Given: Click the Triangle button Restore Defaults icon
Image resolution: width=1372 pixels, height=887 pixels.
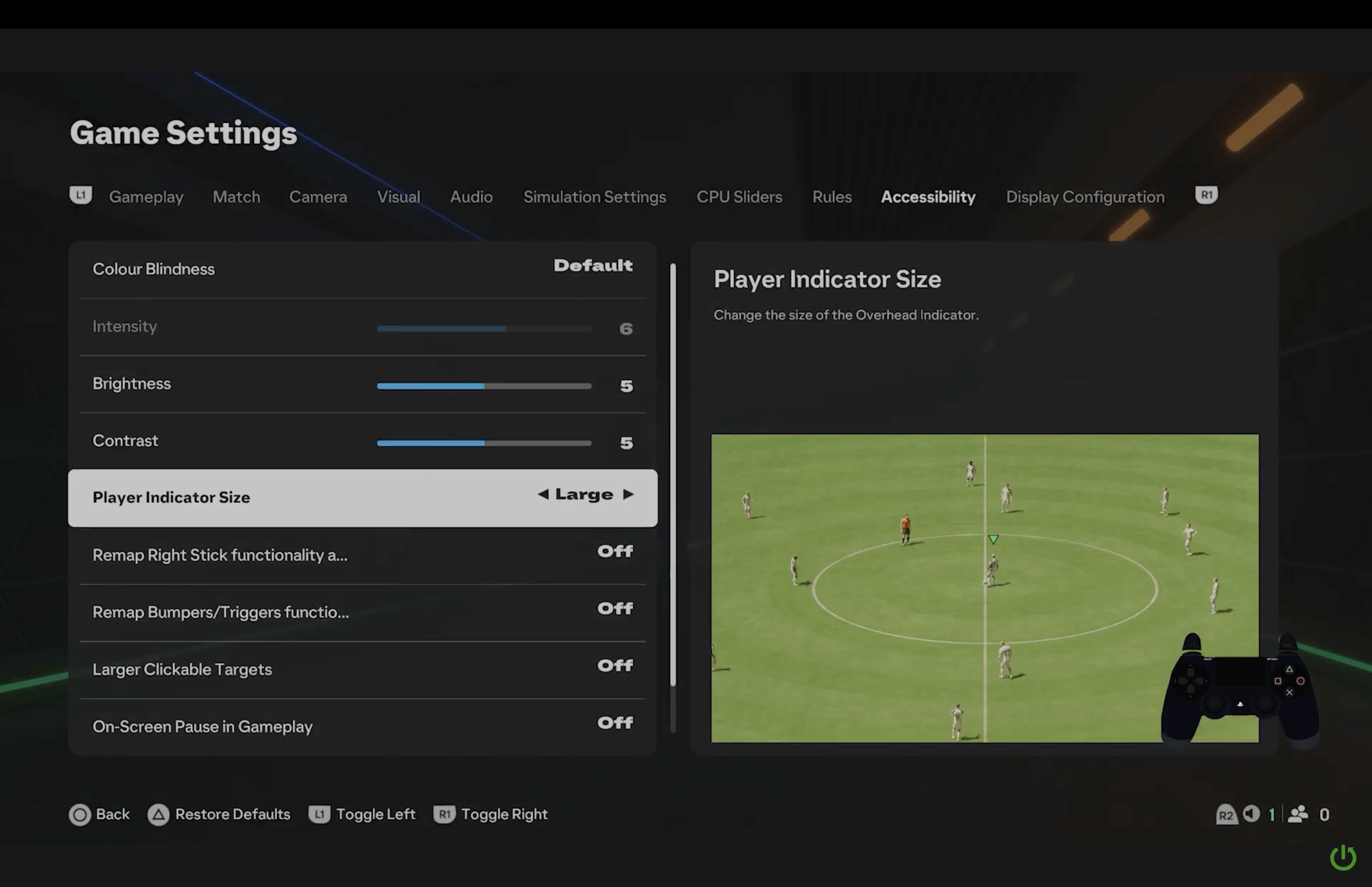Looking at the screenshot, I should pyautogui.click(x=159, y=814).
